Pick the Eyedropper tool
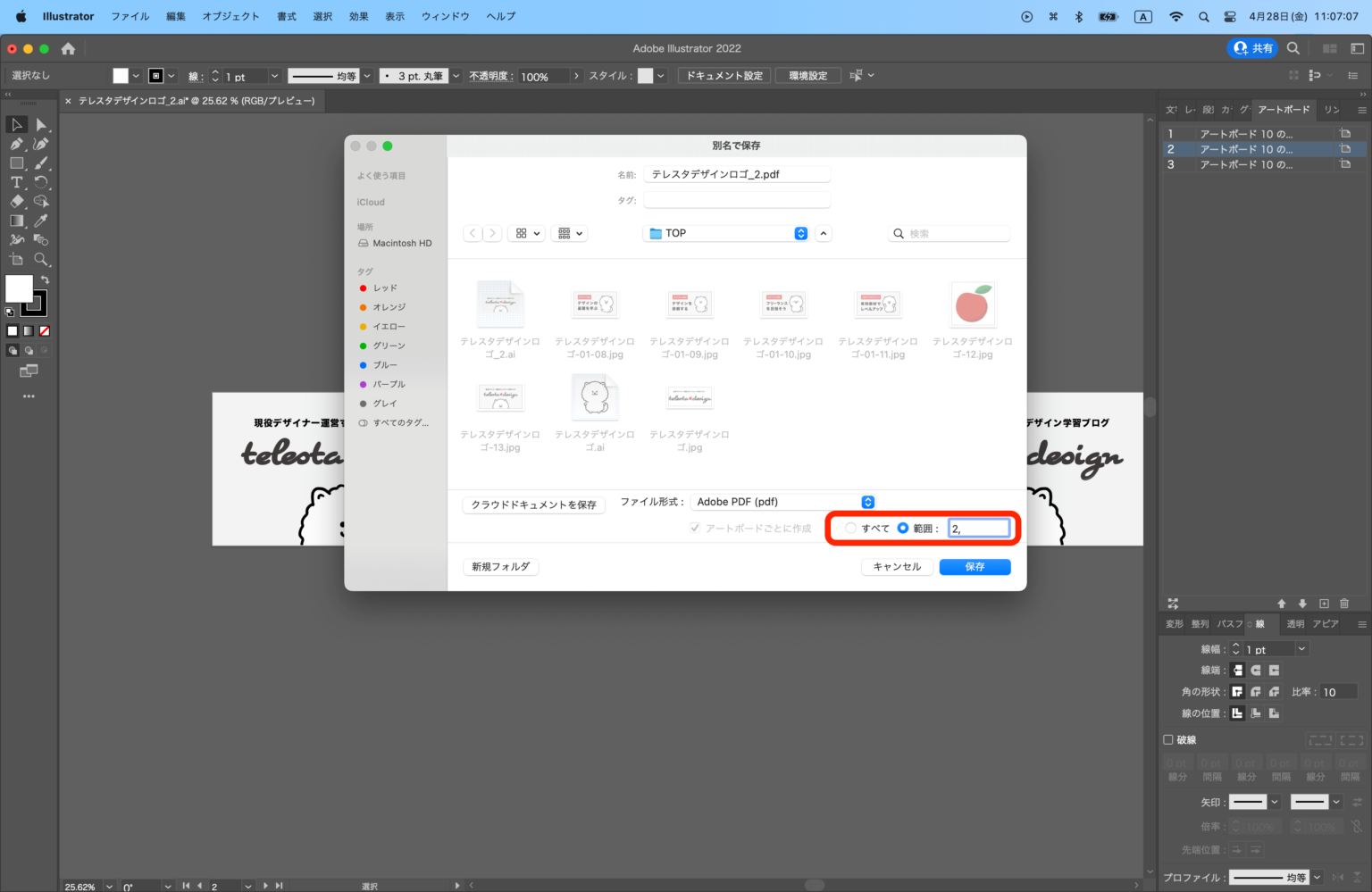1372x892 pixels. coord(41,221)
